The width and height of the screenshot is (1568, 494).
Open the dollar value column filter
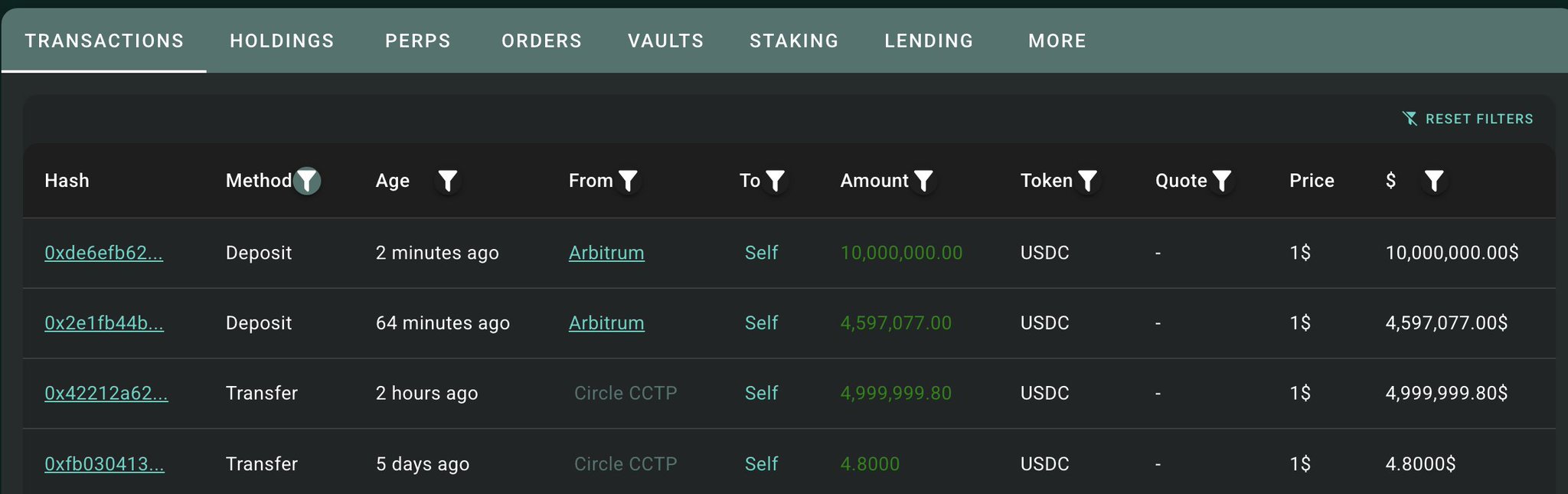point(1434,181)
